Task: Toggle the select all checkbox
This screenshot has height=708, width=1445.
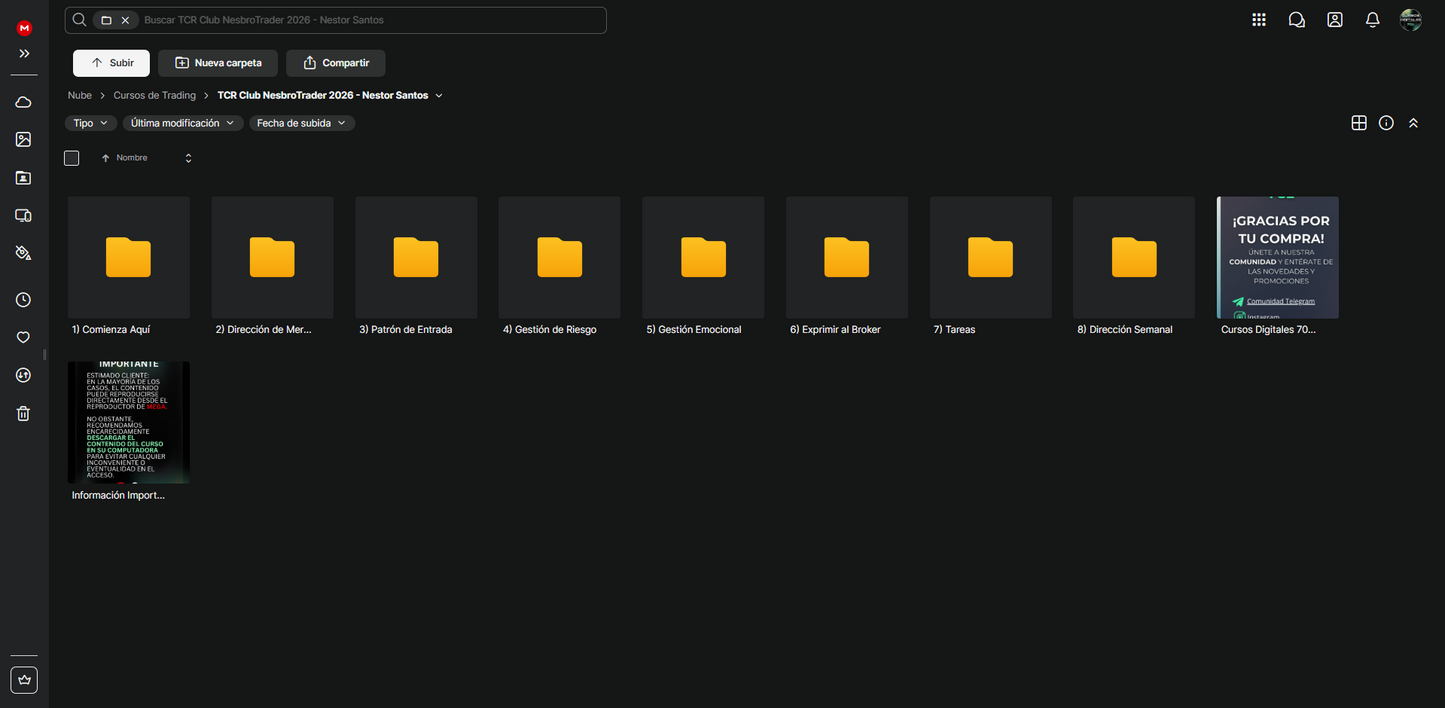Action: (x=72, y=158)
